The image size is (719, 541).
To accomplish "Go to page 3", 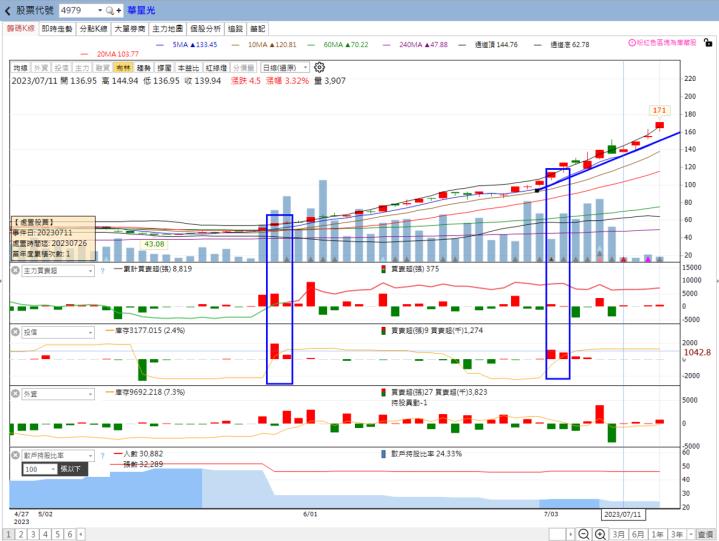I will [33, 534].
